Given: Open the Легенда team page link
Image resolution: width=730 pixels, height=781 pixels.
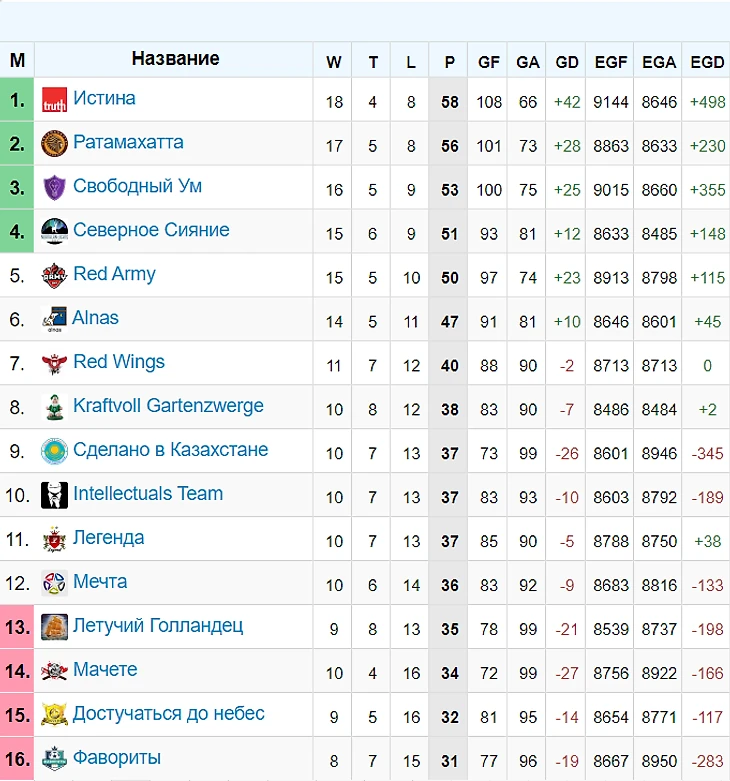Looking at the screenshot, I should coord(109,537).
